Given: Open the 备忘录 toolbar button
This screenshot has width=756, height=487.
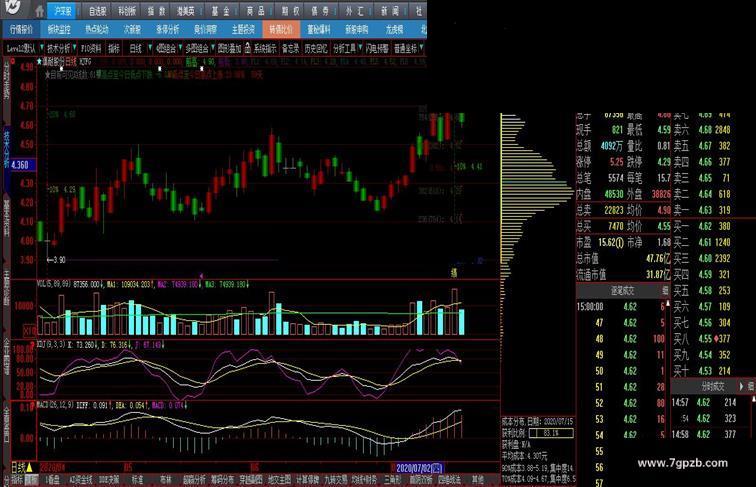Looking at the screenshot, I should pos(291,48).
